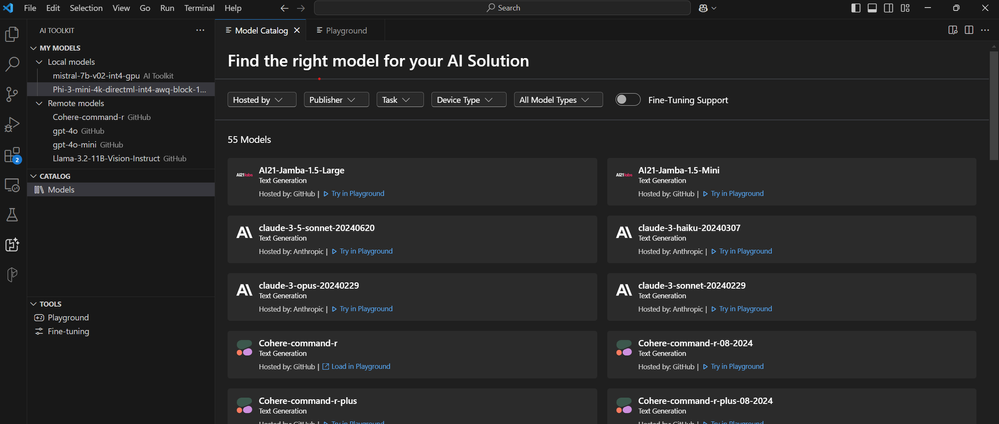Toggle secondary side bar layout icon
Screen dimensions: 999x424
pyautogui.click(x=889, y=8)
